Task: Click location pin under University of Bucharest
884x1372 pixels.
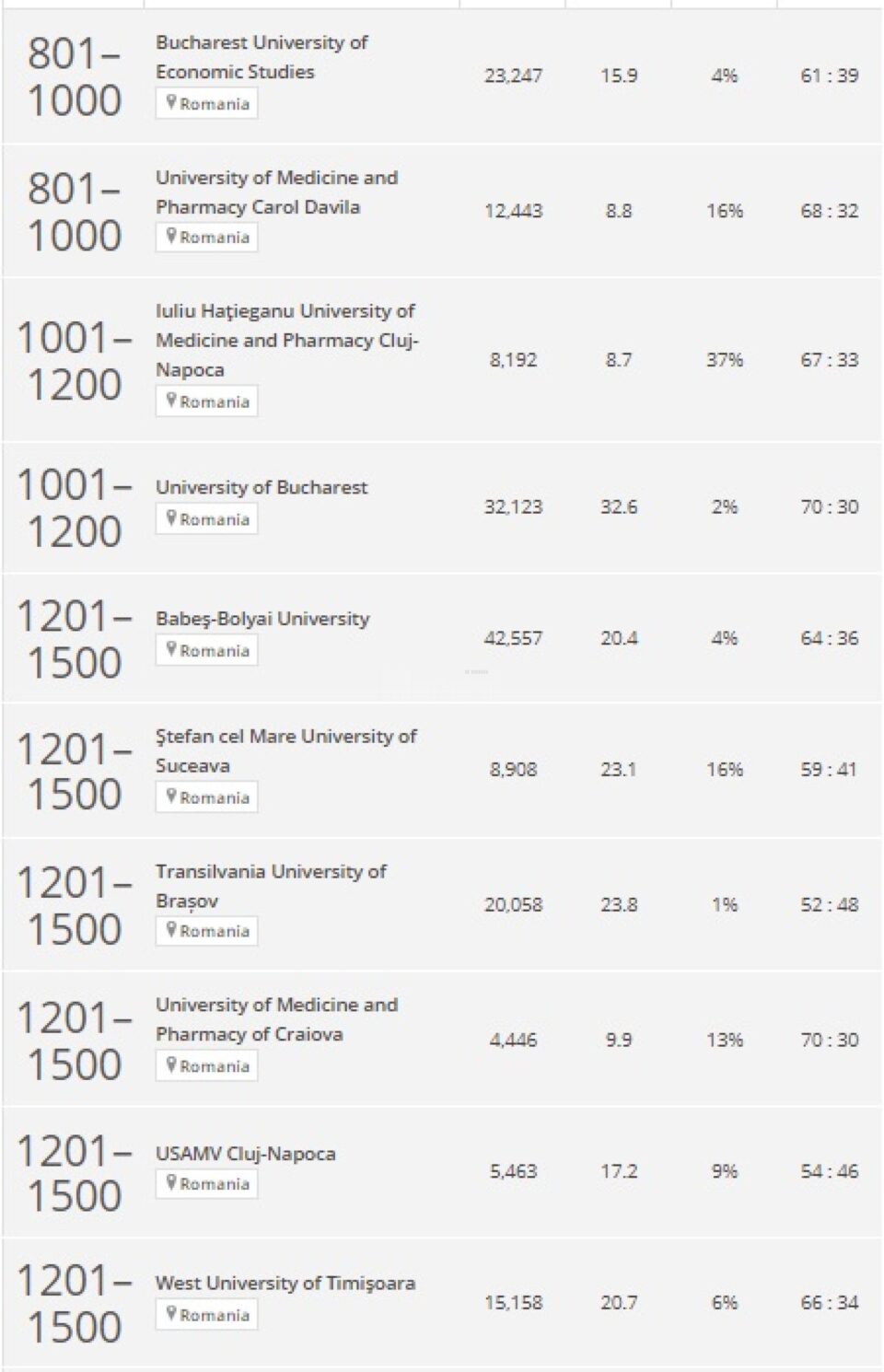Action: point(171,518)
